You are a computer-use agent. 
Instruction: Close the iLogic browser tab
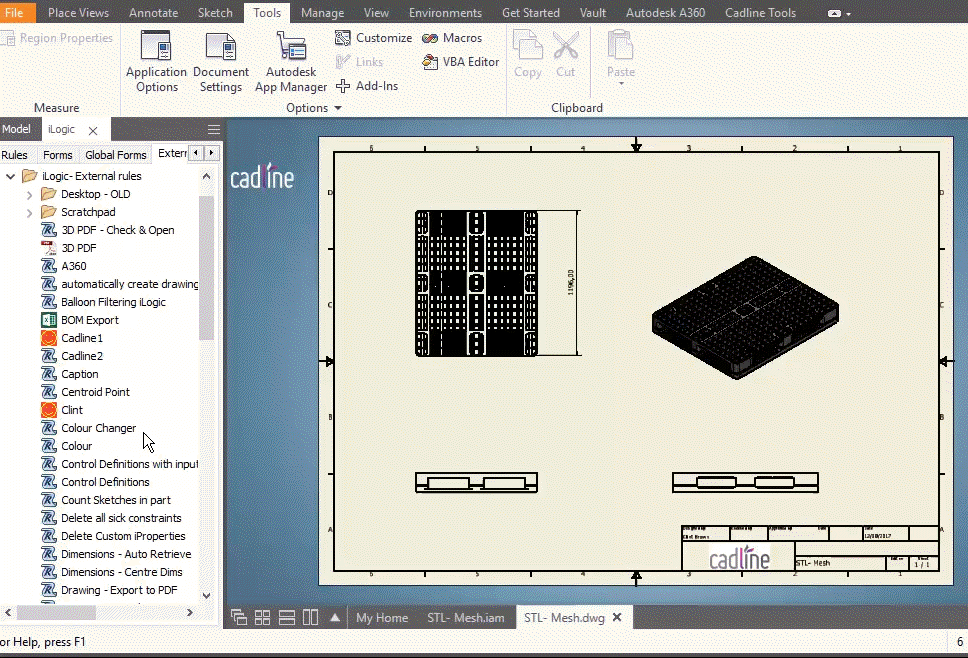click(x=93, y=130)
